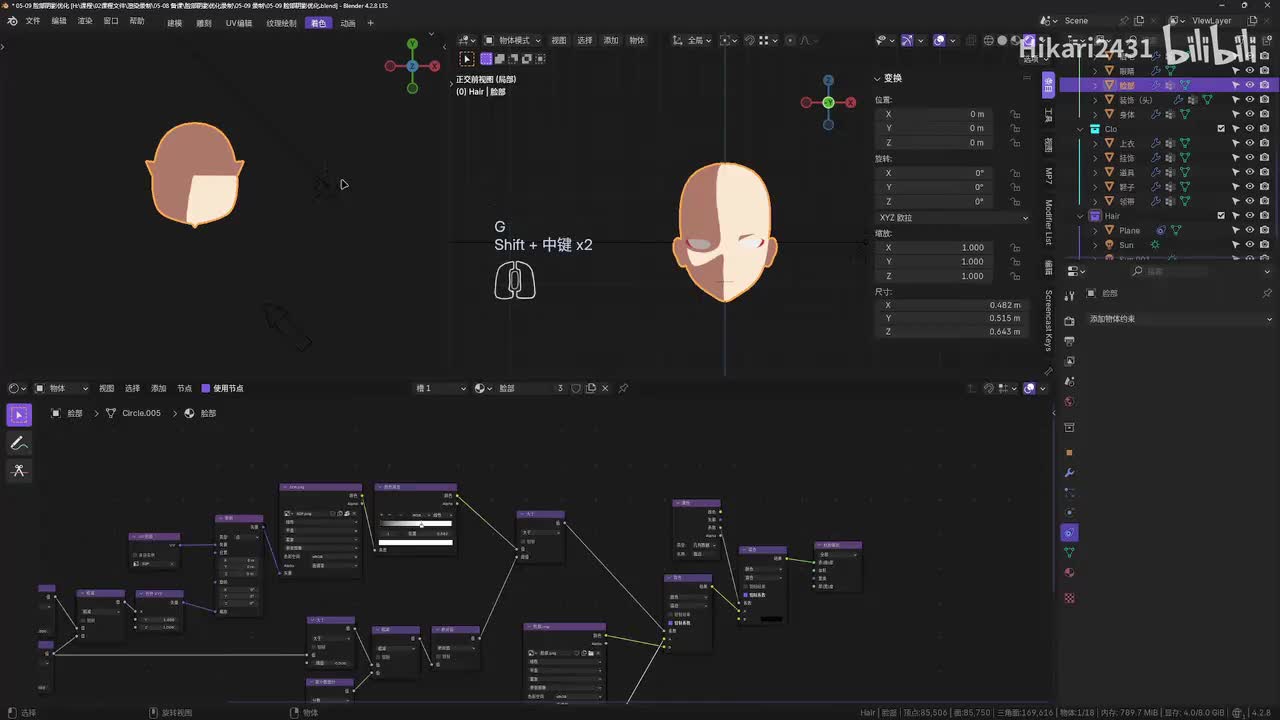Hide the Plane object with eye icon

[x=1250, y=231]
